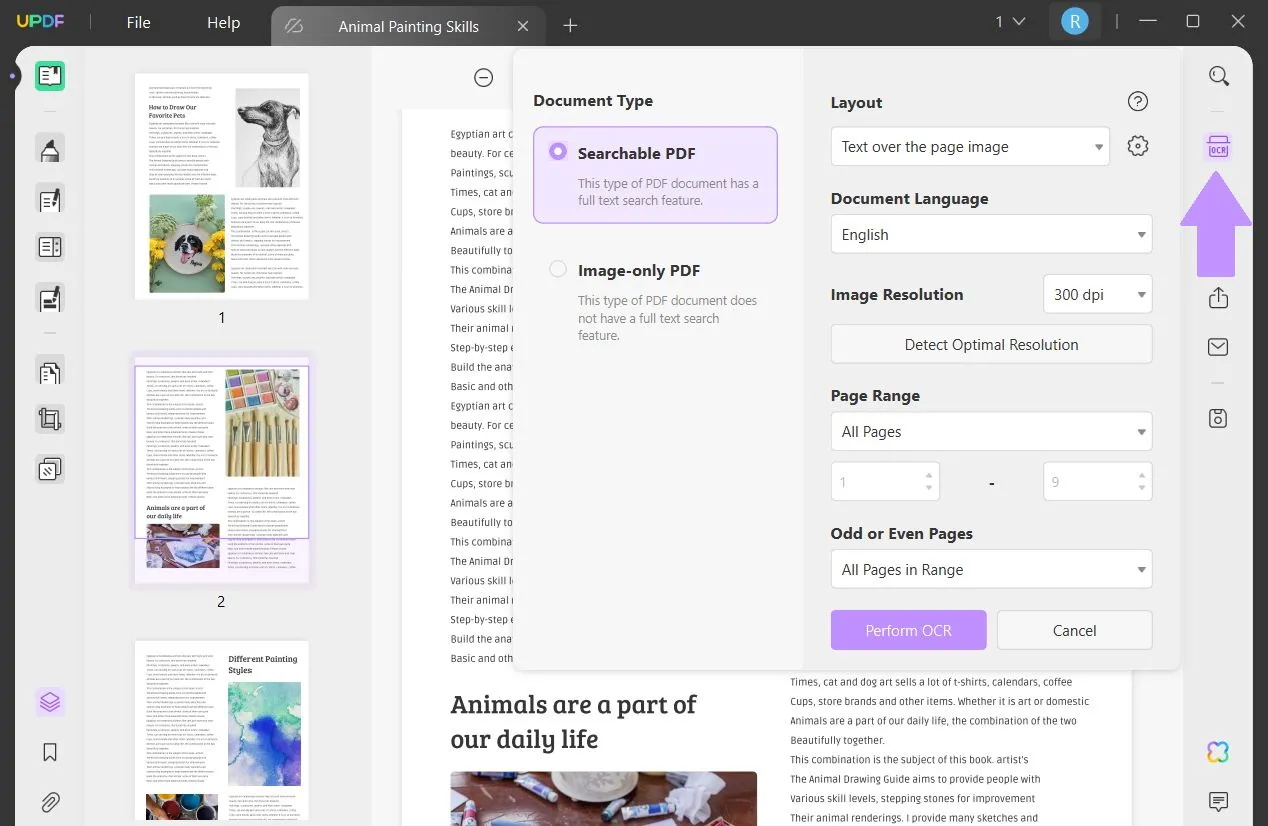Click the Document Type label
The height and width of the screenshot is (826, 1268).
pyautogui.click(x=593, y=100)
